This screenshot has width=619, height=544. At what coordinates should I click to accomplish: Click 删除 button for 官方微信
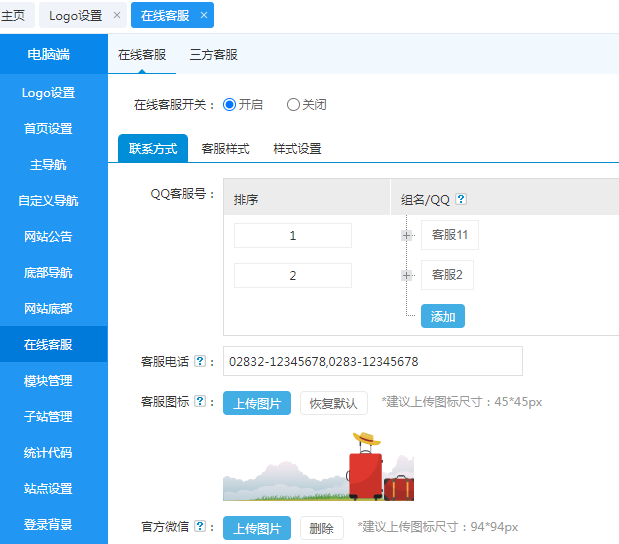click(x=321, y=527)
